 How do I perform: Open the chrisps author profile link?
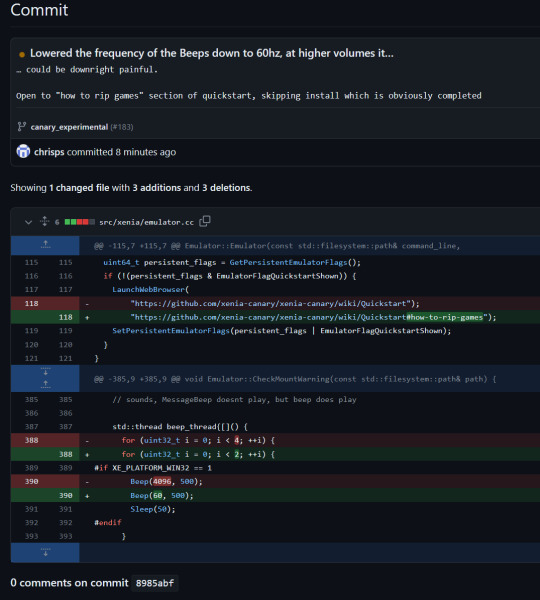pos(49,152)
